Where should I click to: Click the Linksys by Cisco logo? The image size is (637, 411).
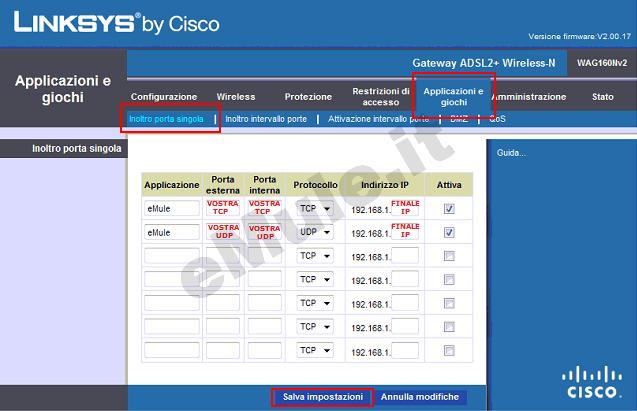[116, 22]
